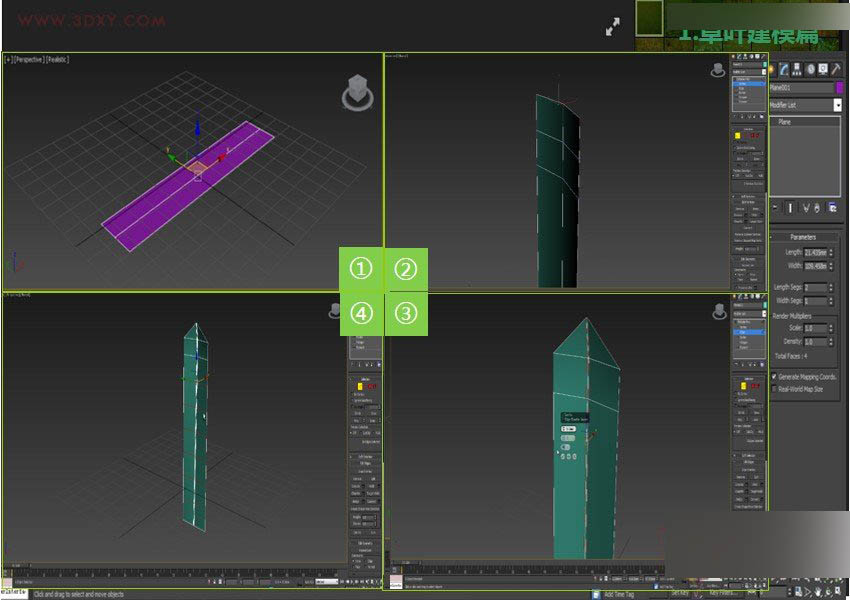
Task: Click the Set Key button
Action: tap(679, 592)
